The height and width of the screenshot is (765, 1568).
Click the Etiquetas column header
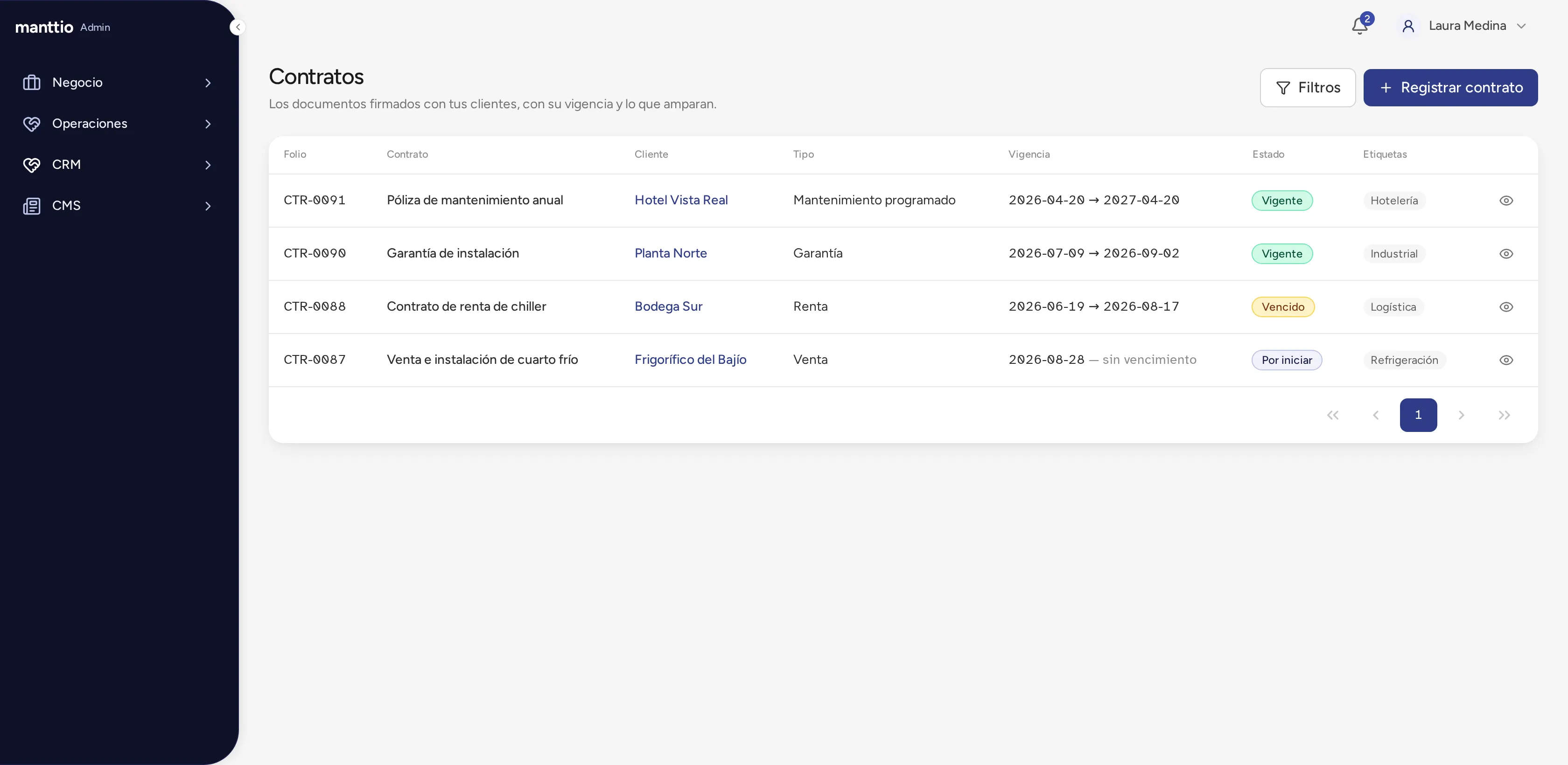pyautogui.click(x=1385, y=154)
